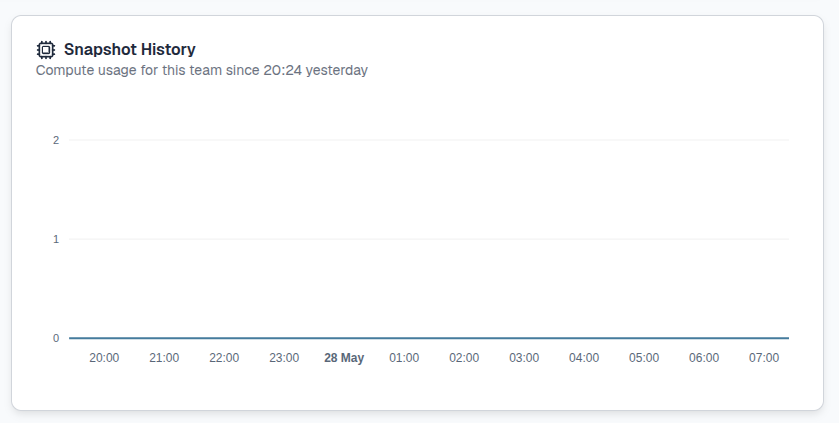839x423 pixels.
Task: Select the 22:00 time axis label
Action: [x=224, y=358]
